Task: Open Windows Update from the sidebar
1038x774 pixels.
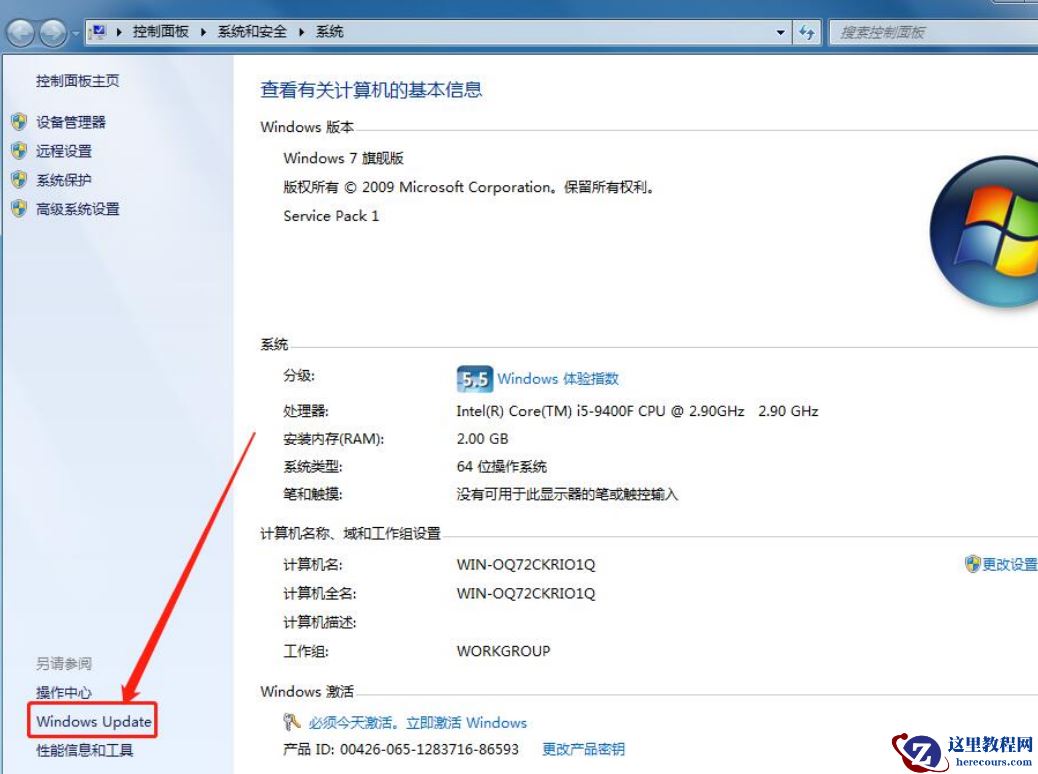Action: (x=92, y=720)
